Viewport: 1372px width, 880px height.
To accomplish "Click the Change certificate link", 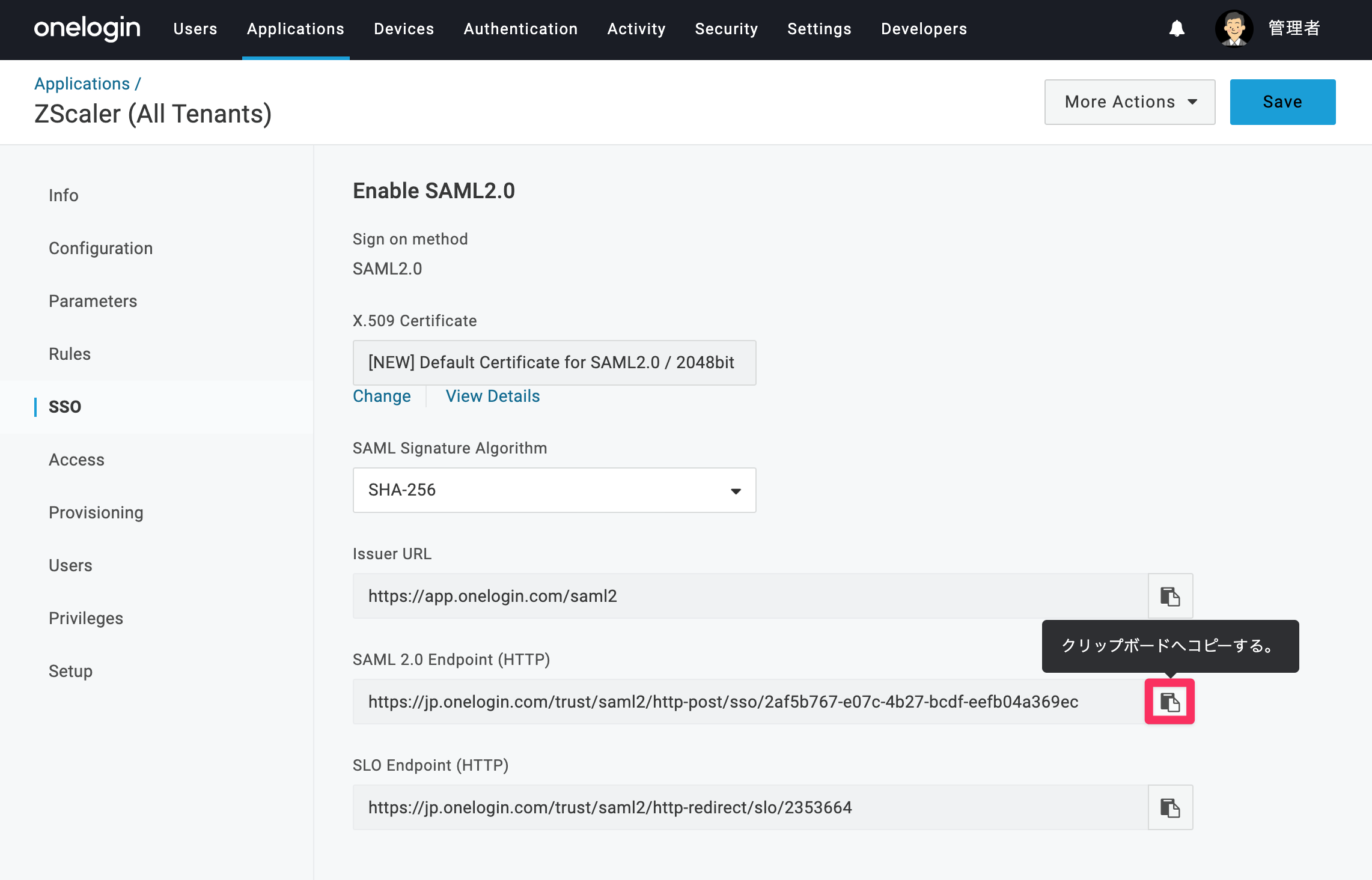I will tap(382, 396).
